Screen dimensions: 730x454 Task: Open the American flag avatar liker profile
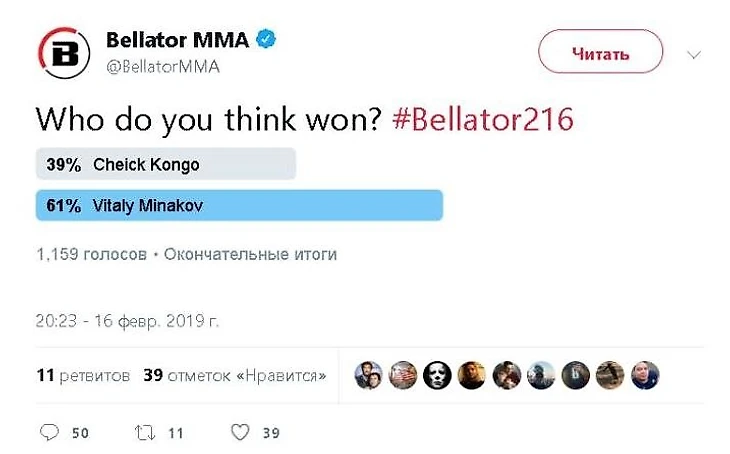(x=402, y=375)
